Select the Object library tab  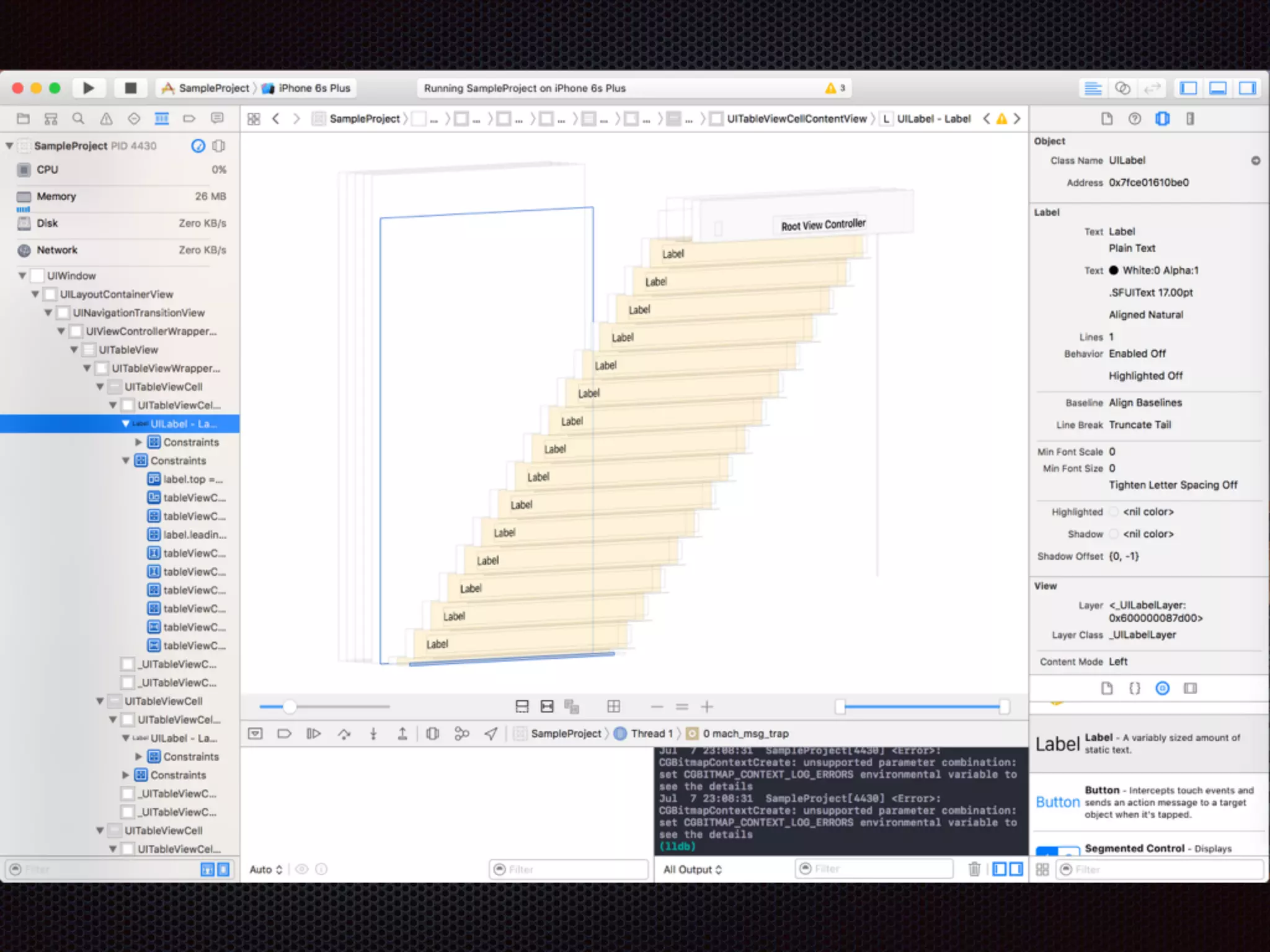coord(1162,688)
